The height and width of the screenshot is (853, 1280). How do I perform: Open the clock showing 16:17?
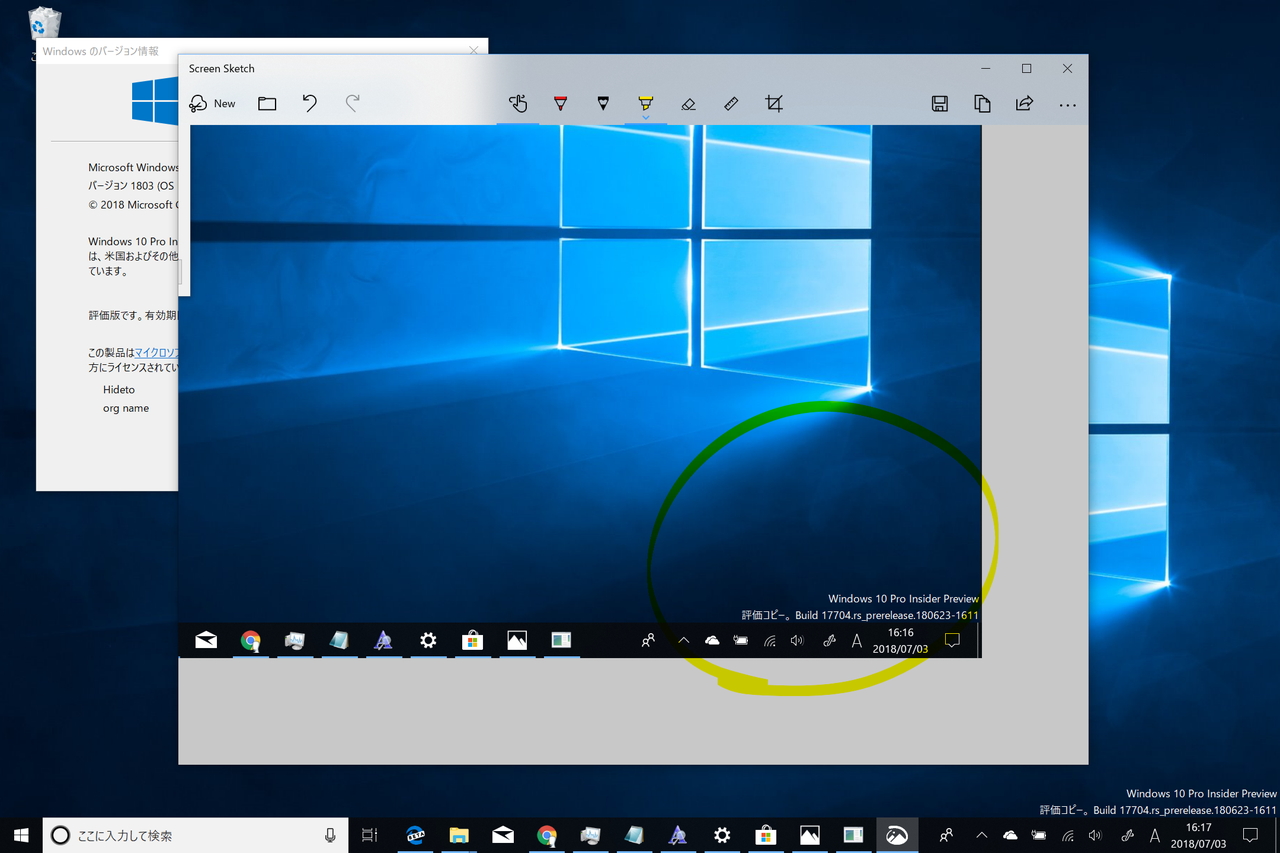1198,835
